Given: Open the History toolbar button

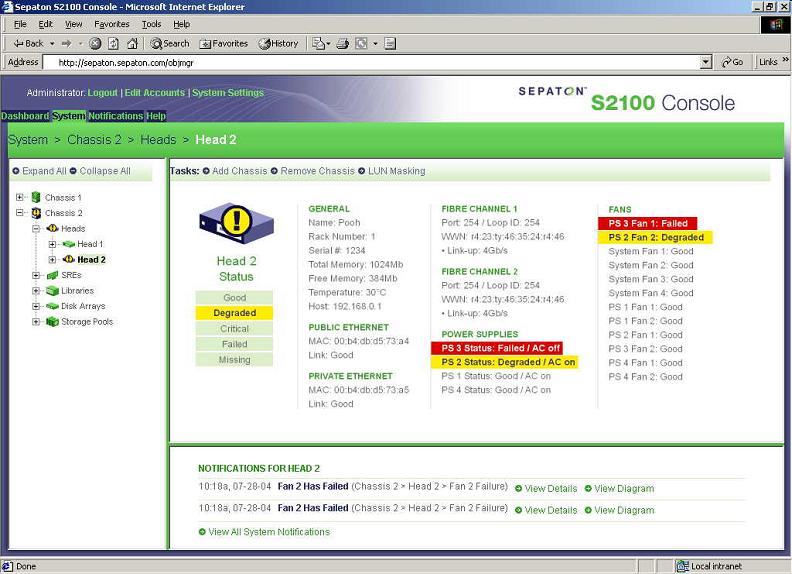Looking at the screenshot, I should [278, 43].
